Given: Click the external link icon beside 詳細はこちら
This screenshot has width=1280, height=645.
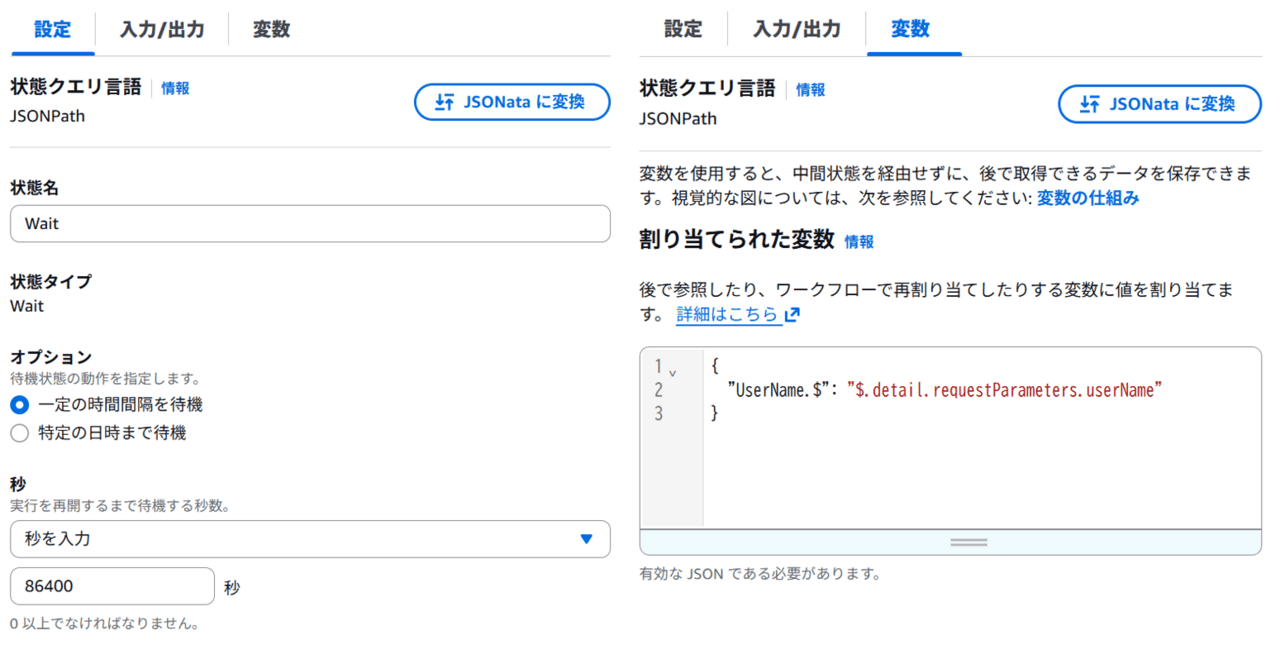Looking at the screenshot, I should click(x=792, y=315).
